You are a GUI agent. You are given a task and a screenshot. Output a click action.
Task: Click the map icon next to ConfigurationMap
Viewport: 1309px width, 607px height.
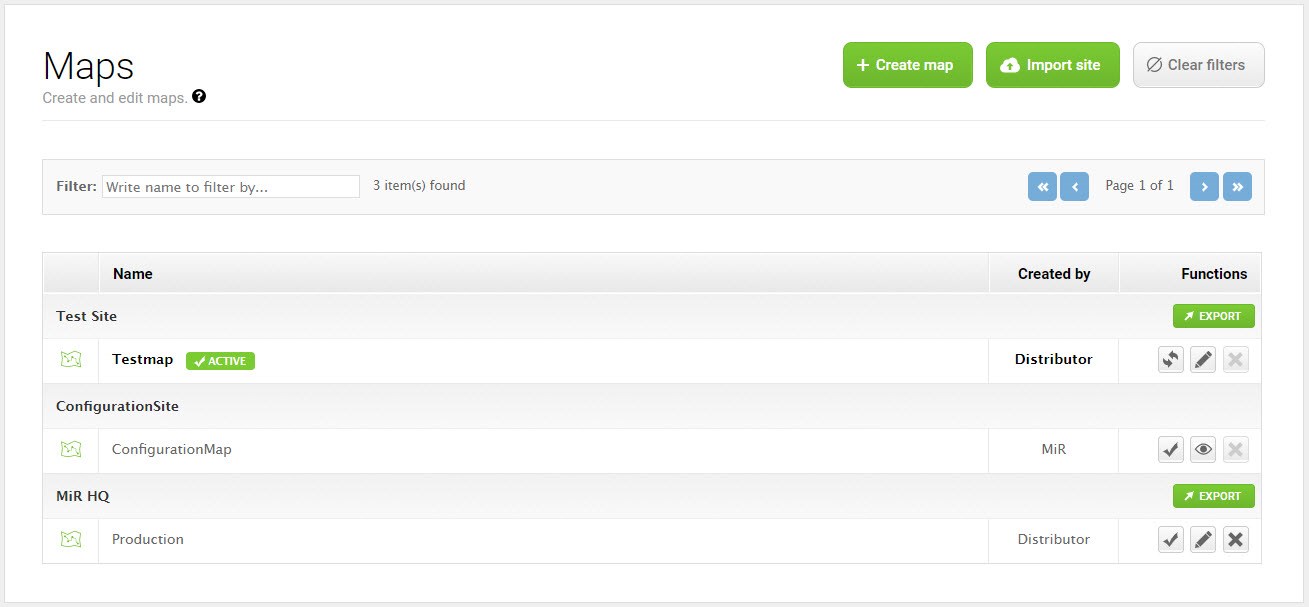(70, 449)
